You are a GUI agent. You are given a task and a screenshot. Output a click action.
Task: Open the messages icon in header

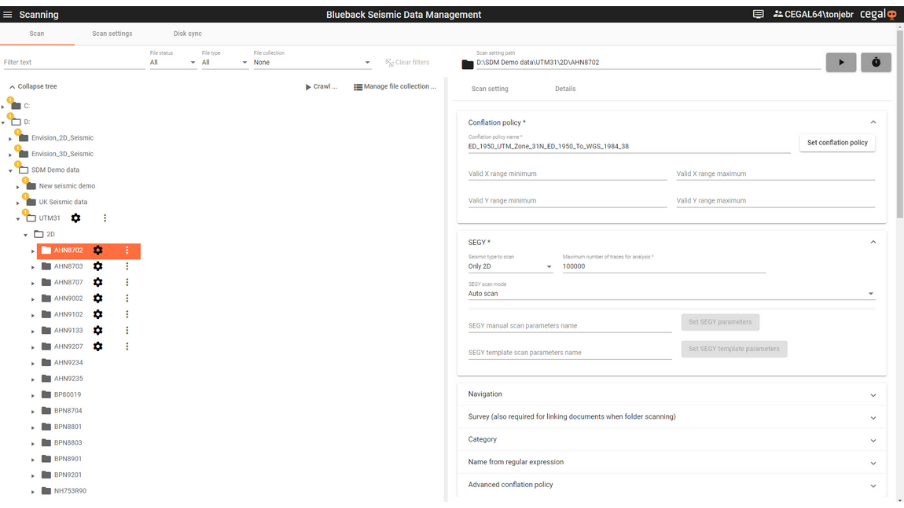click(758, 14)
